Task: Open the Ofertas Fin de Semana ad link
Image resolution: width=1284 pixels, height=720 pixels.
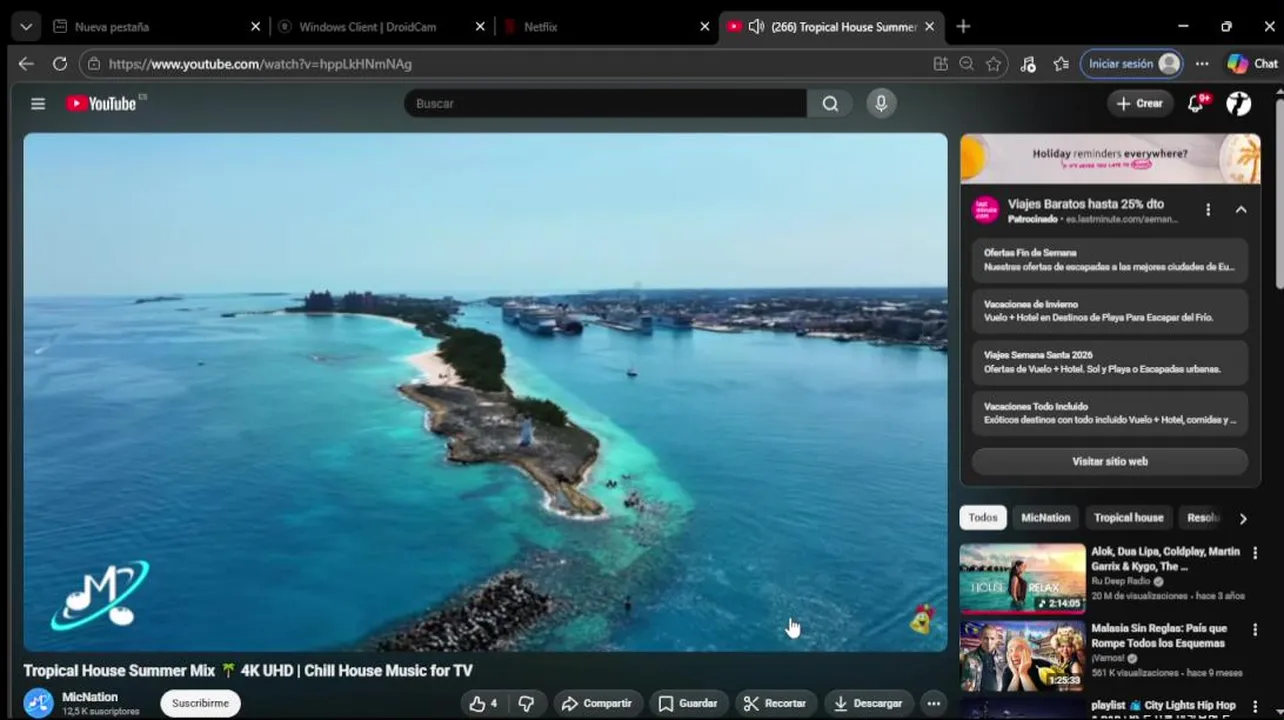Action: 1110,260
